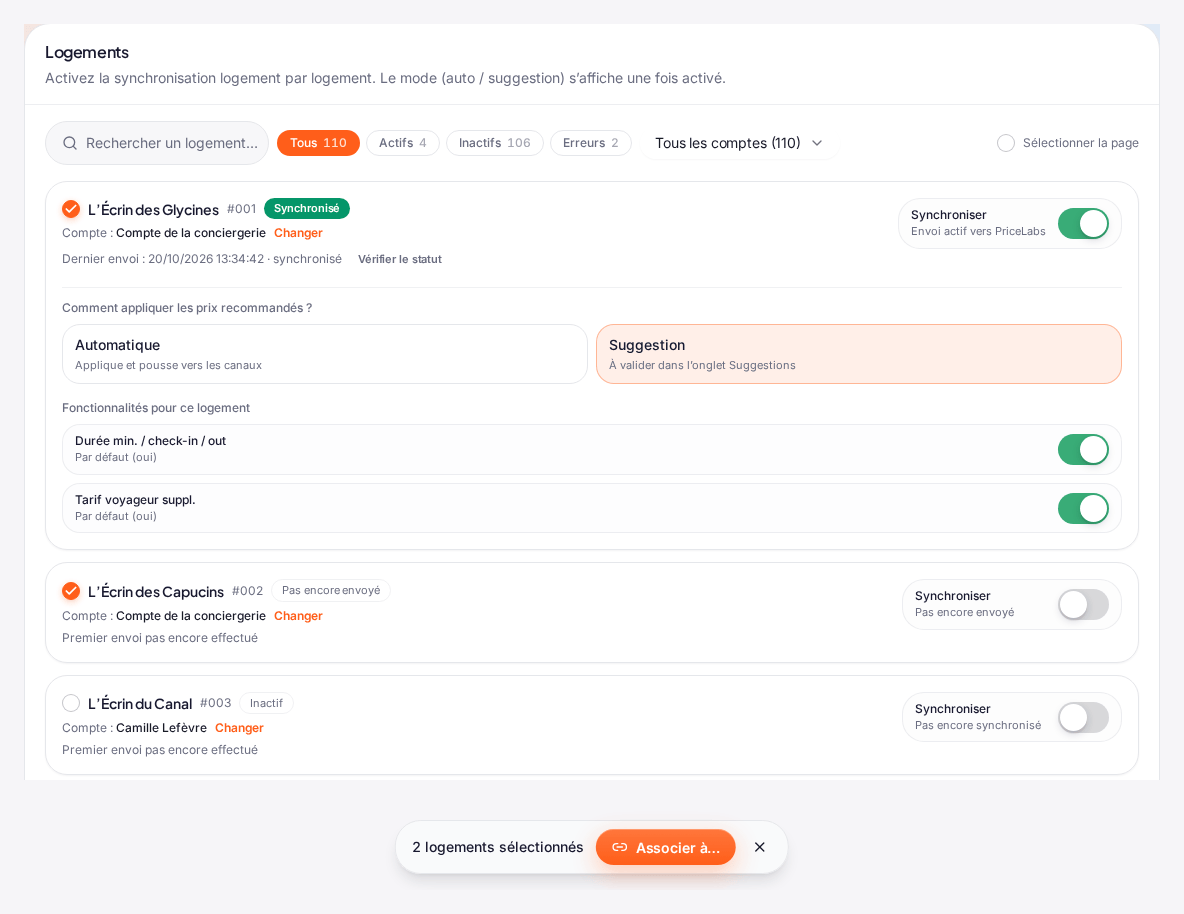Screen dimensions: 1184x914
Task: Enable Synchroniser for L'Écrin du Canal
Action: 1083,718
